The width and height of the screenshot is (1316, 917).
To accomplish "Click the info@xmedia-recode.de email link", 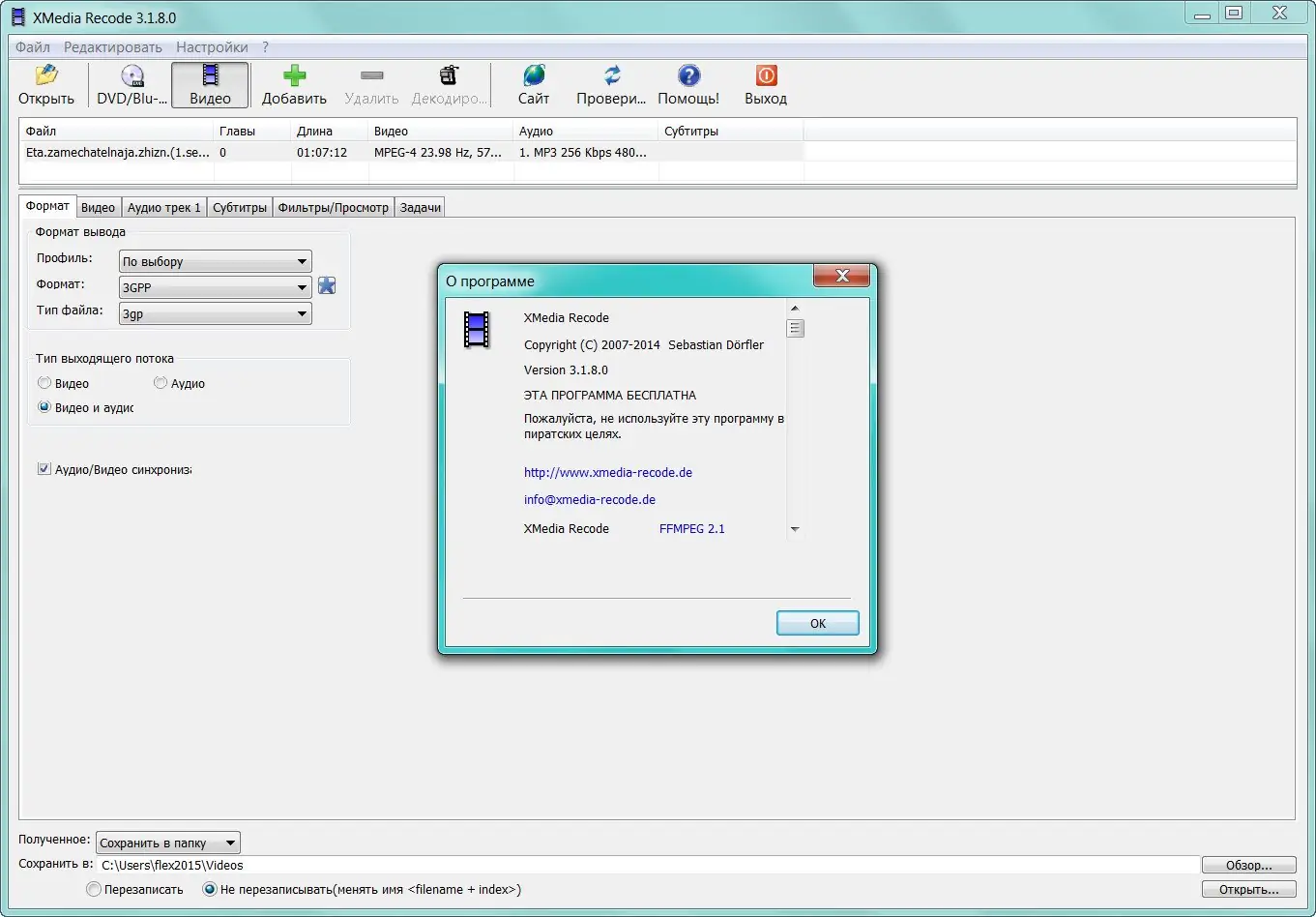I will point(590,499).
